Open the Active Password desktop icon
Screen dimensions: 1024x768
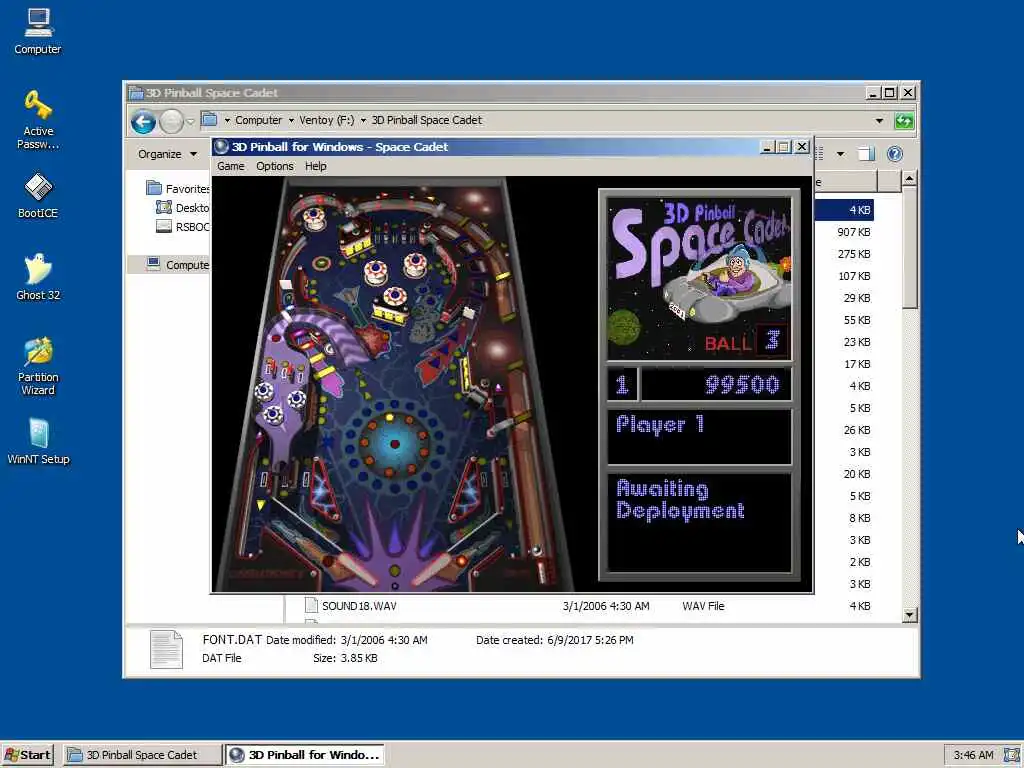point(38,119)
